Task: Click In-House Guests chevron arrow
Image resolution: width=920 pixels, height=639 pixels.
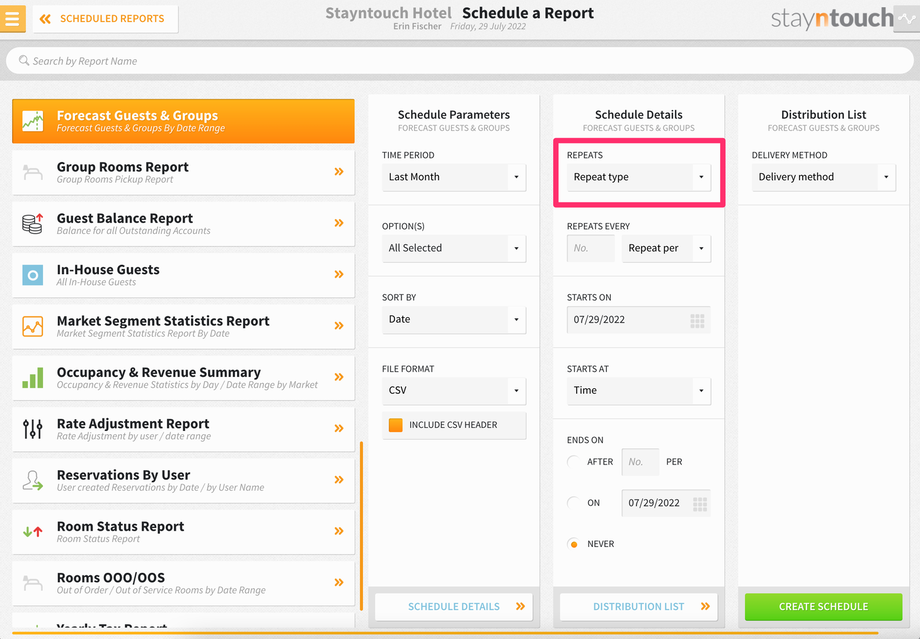Action: 339,275
